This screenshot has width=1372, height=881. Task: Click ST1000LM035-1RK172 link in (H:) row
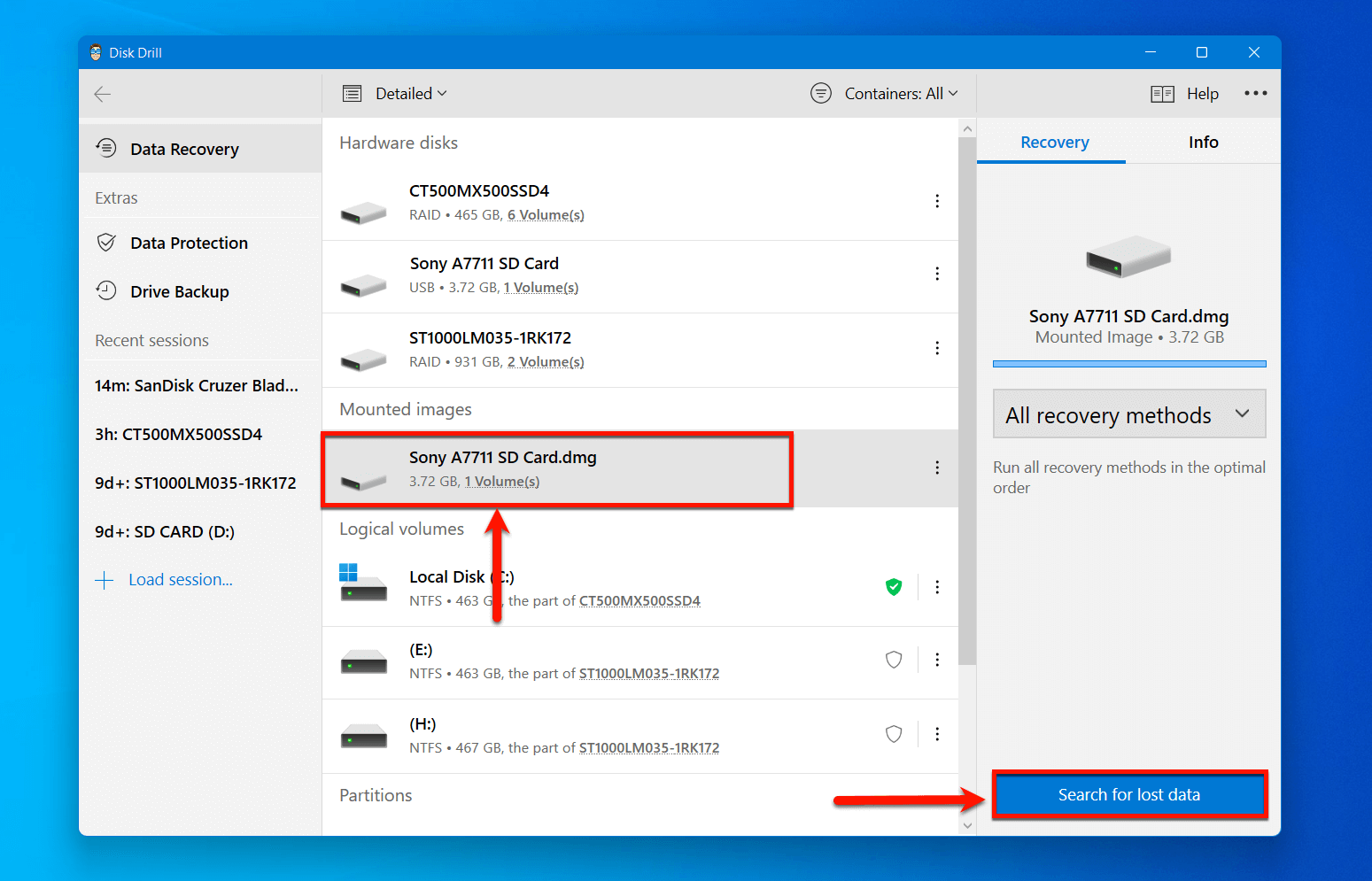[x=649, y=748]
